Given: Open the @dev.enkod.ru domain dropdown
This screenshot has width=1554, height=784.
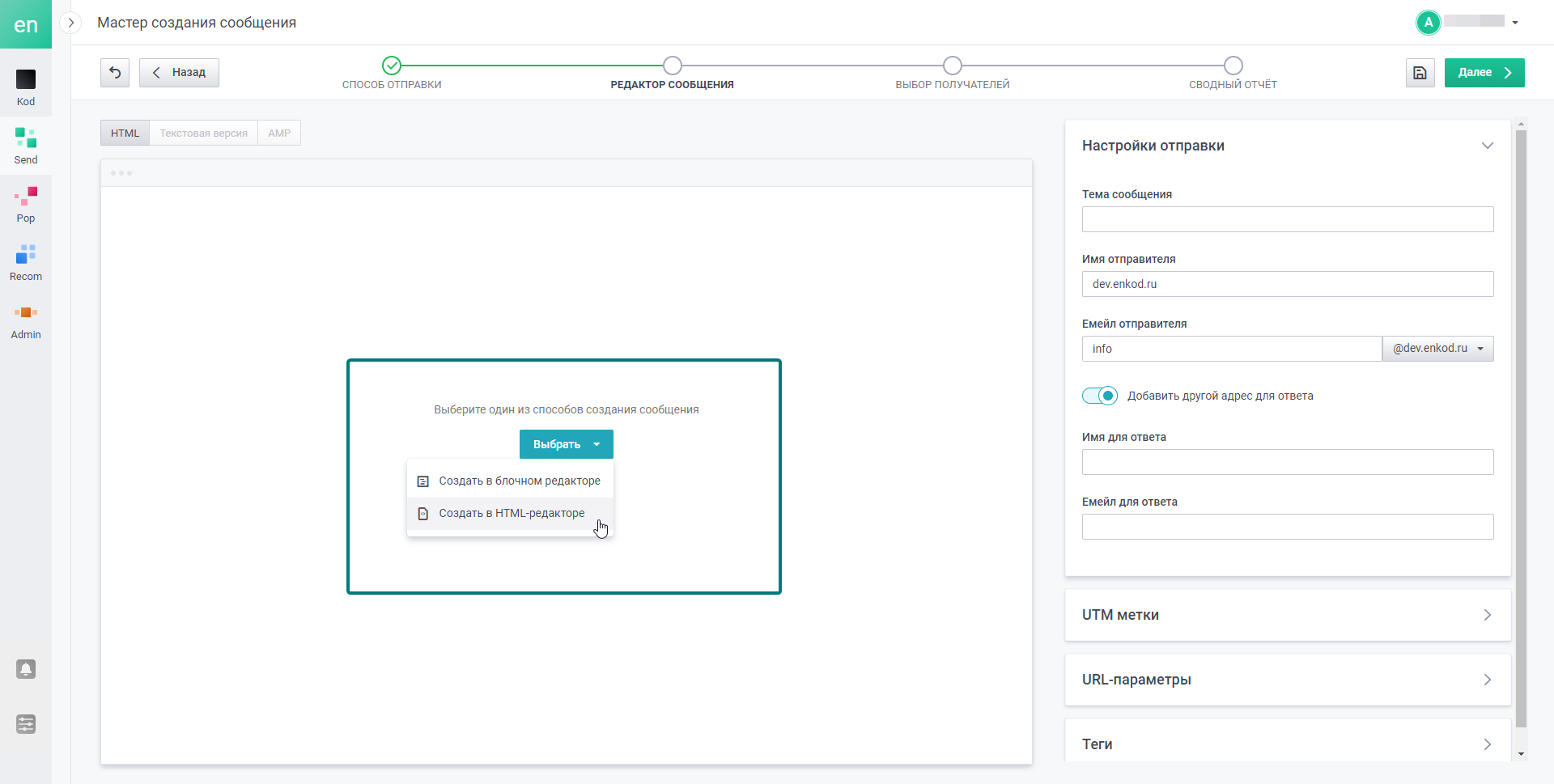Looking at the screenshot, I should pyautogui.click(x=1438, y=349).
